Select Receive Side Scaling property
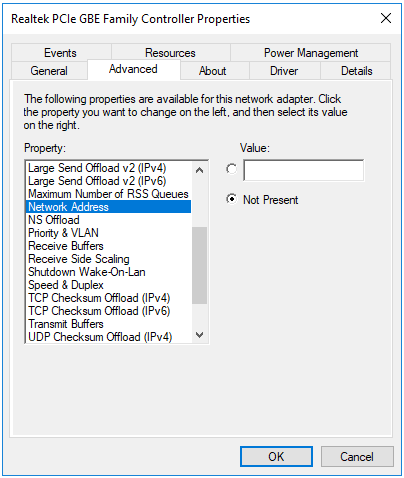Viewport: 404px width, 478px height. pyautogui.click(x=108, y=259)
